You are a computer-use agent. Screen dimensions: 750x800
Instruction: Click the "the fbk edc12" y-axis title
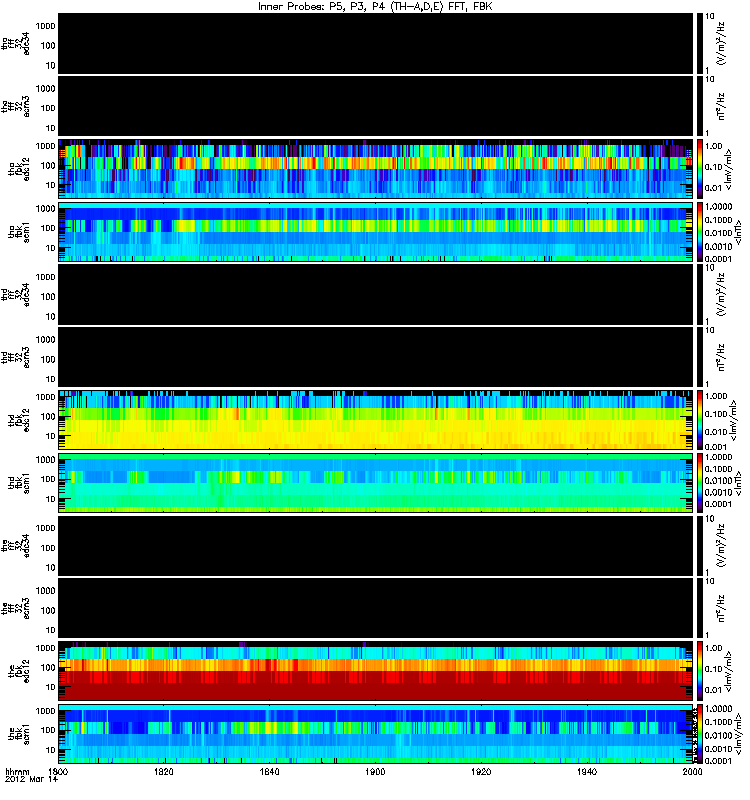tap(19, 671)
